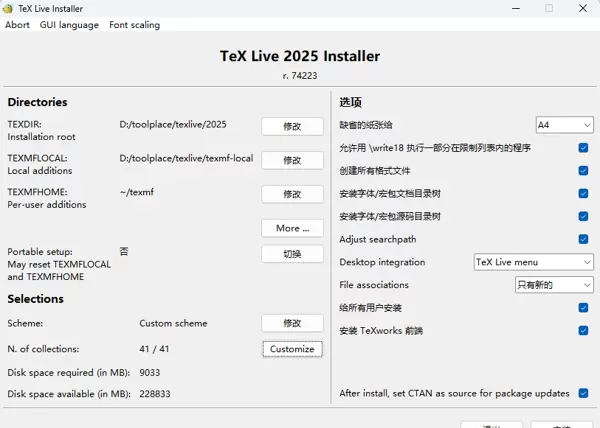Open the File associations dropdown
This screenshot has height=428, width=600.
[x=553, y=285]
